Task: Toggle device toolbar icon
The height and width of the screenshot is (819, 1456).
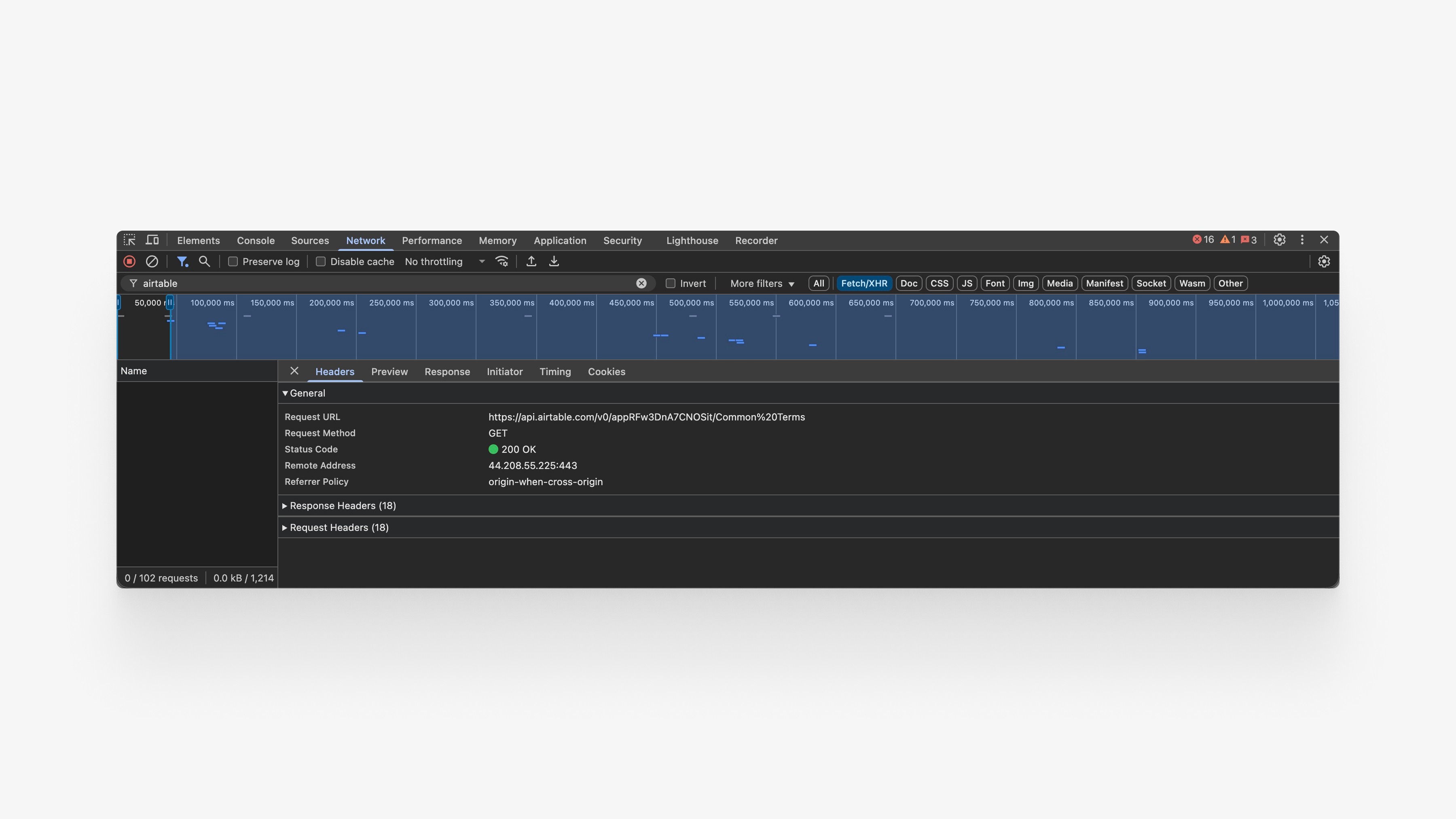Action: 152,240
